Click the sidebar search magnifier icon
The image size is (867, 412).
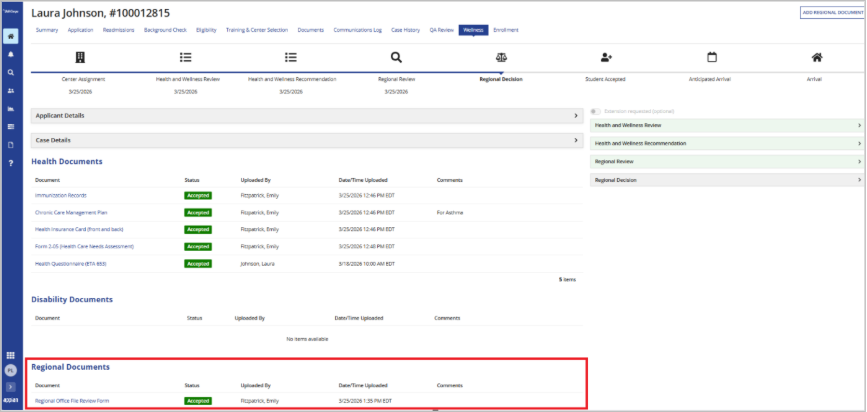[11, 72]
